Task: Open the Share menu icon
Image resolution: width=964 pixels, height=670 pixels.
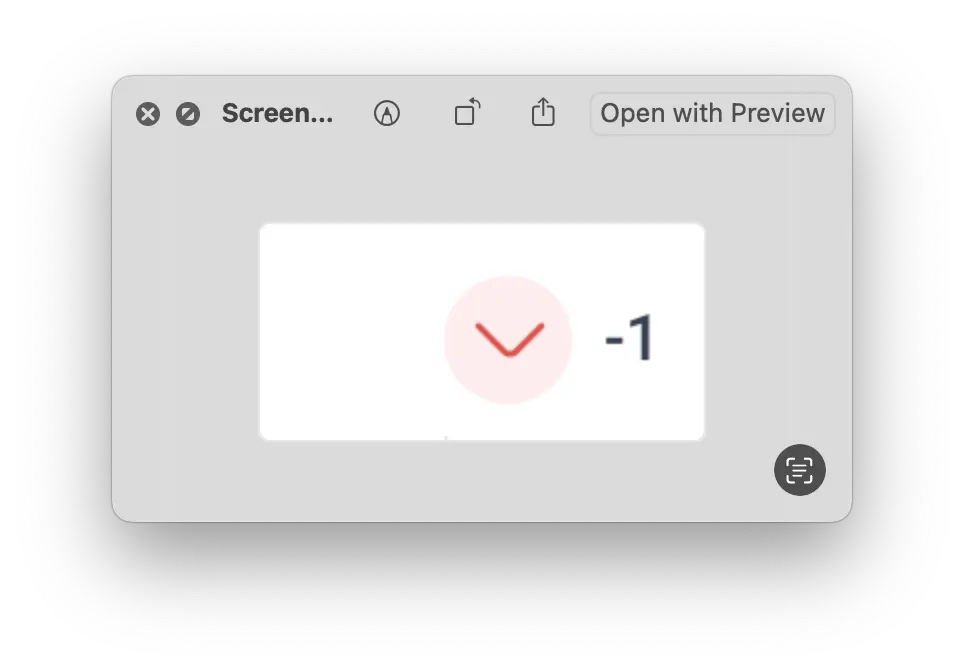Action: tap(543, 112)
